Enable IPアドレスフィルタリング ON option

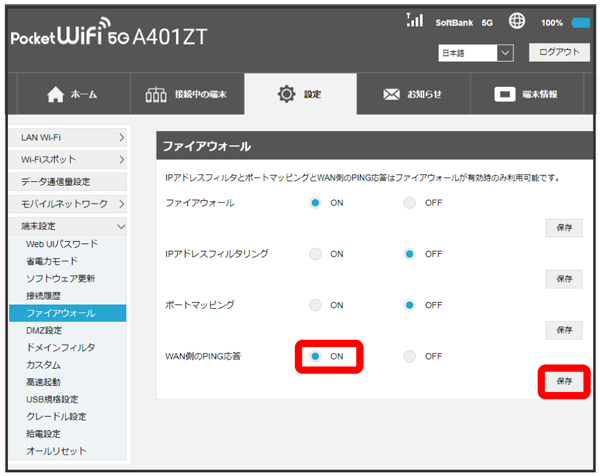[x=316, y=254]
